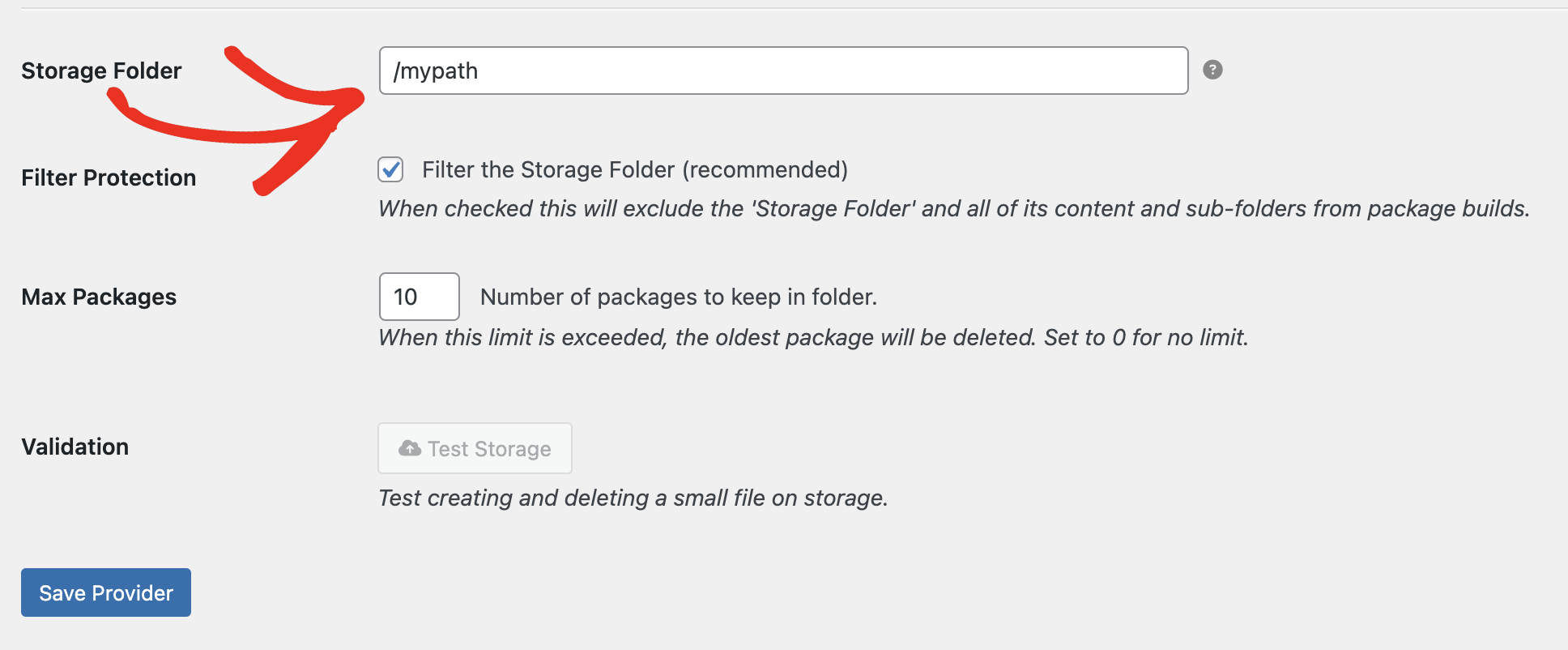Image resolution: width=1568 pixels, height=650 pixels.
Task: Place cursor at end of /mypath text
Action: tap(479, 71)
